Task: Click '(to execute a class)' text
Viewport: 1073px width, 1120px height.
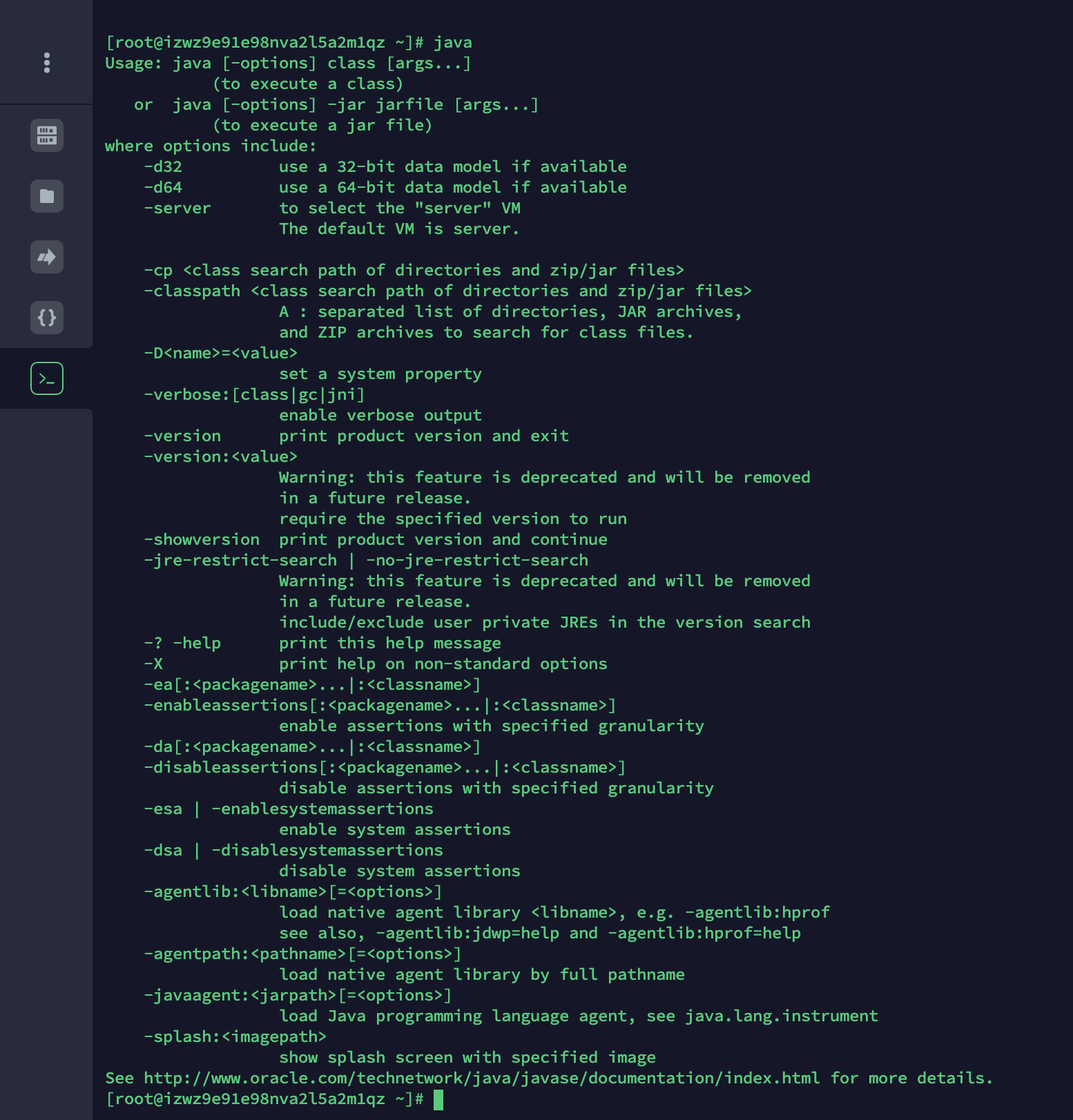Action: [308, 84]
